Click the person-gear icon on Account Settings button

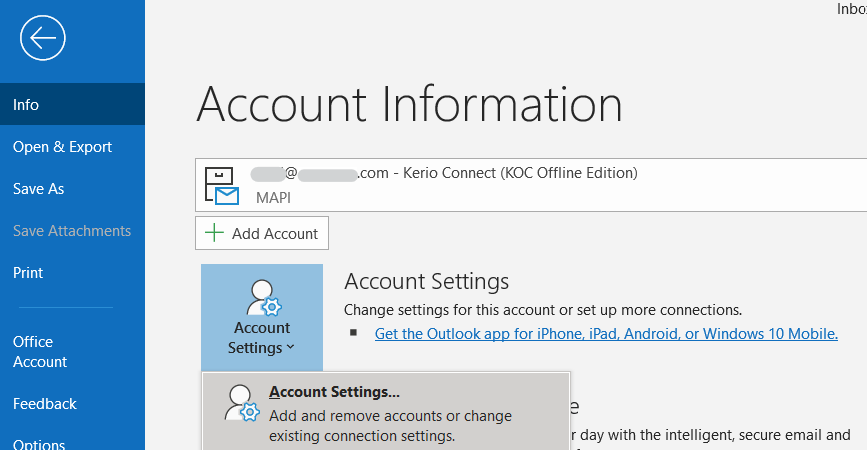click(x=264, y=298)
